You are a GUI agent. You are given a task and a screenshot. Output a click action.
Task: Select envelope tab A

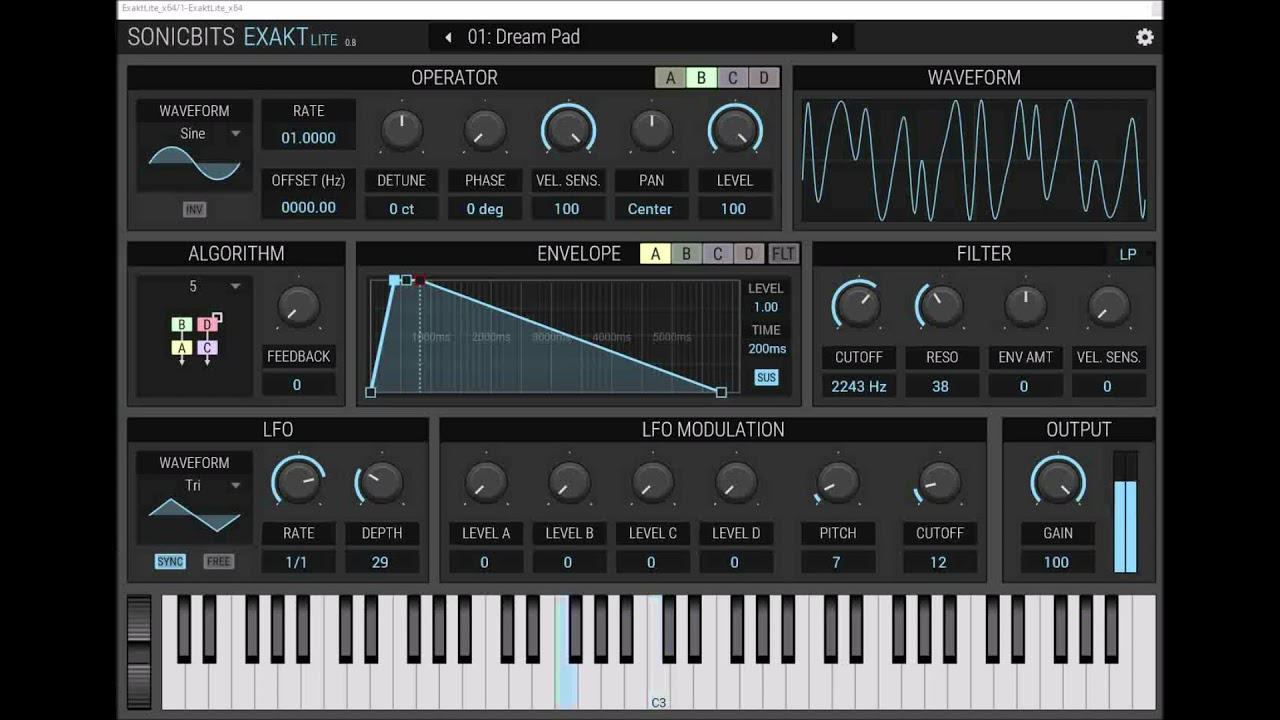[x=655, y=254]
